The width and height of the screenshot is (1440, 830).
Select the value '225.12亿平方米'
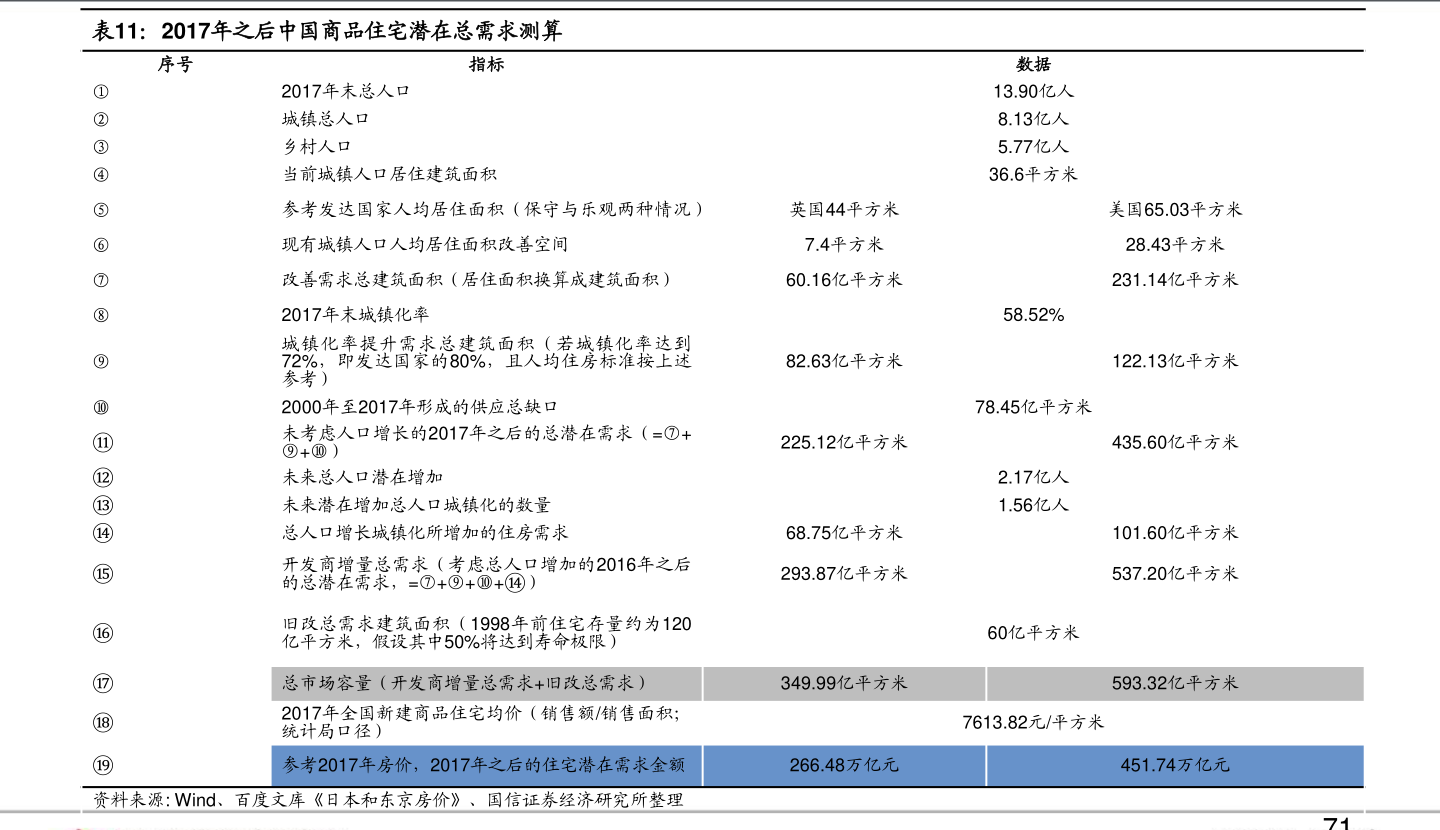(x=844, y=442)
